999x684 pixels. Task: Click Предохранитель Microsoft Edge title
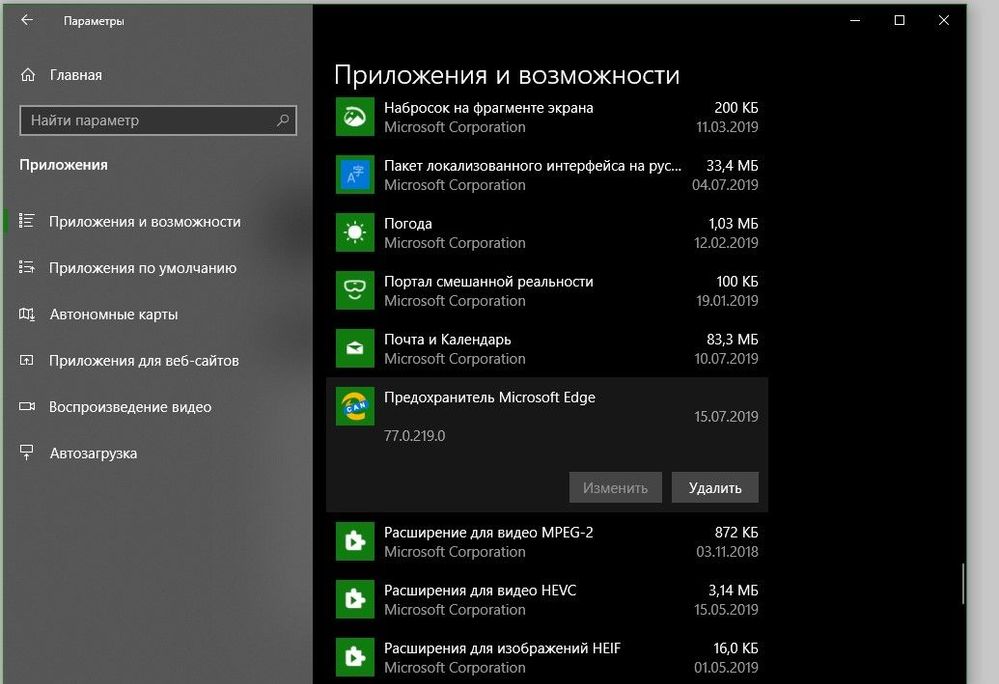click(x=489, y=397)
